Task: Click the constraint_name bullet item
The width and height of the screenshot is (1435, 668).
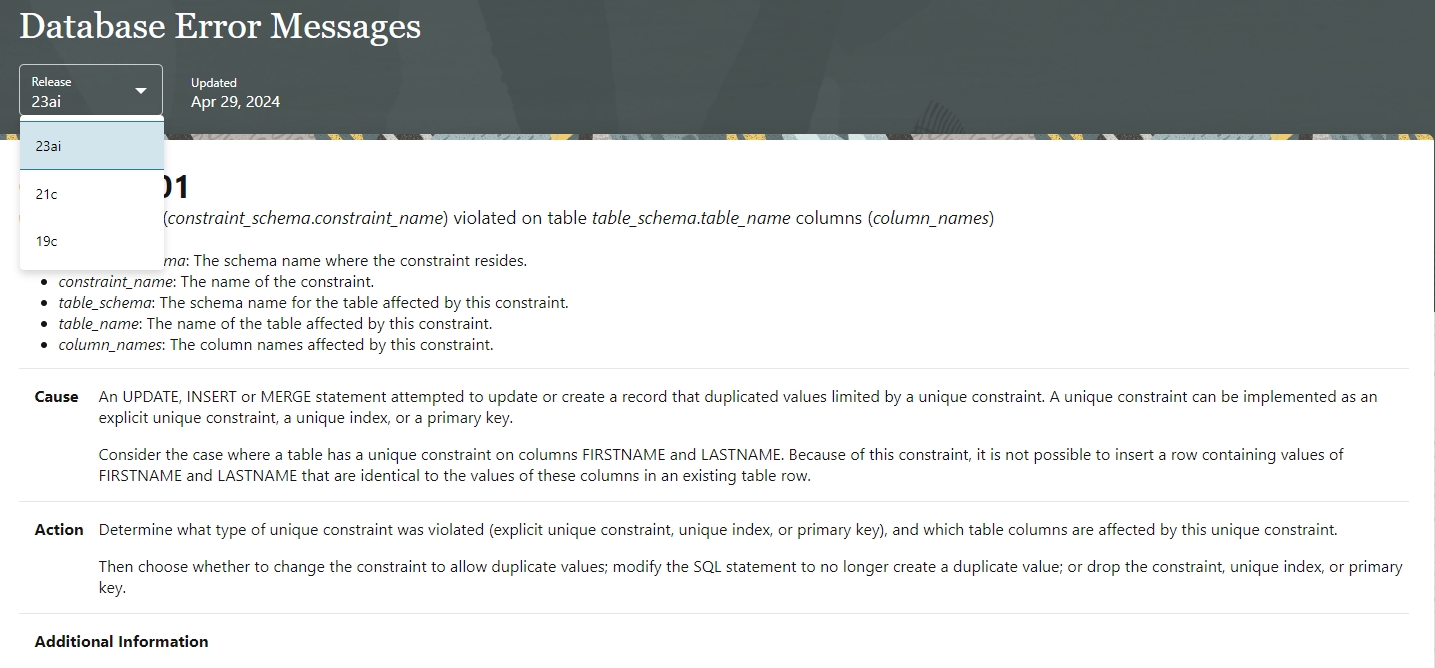Action: (x=216, y=282)
